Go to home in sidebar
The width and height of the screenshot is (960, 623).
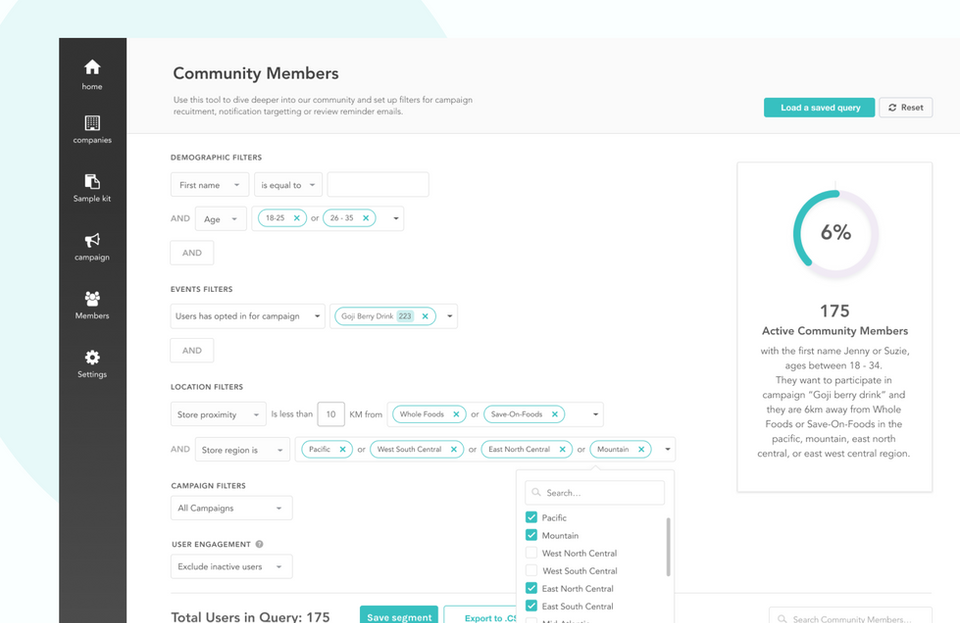tap(92, 68)
